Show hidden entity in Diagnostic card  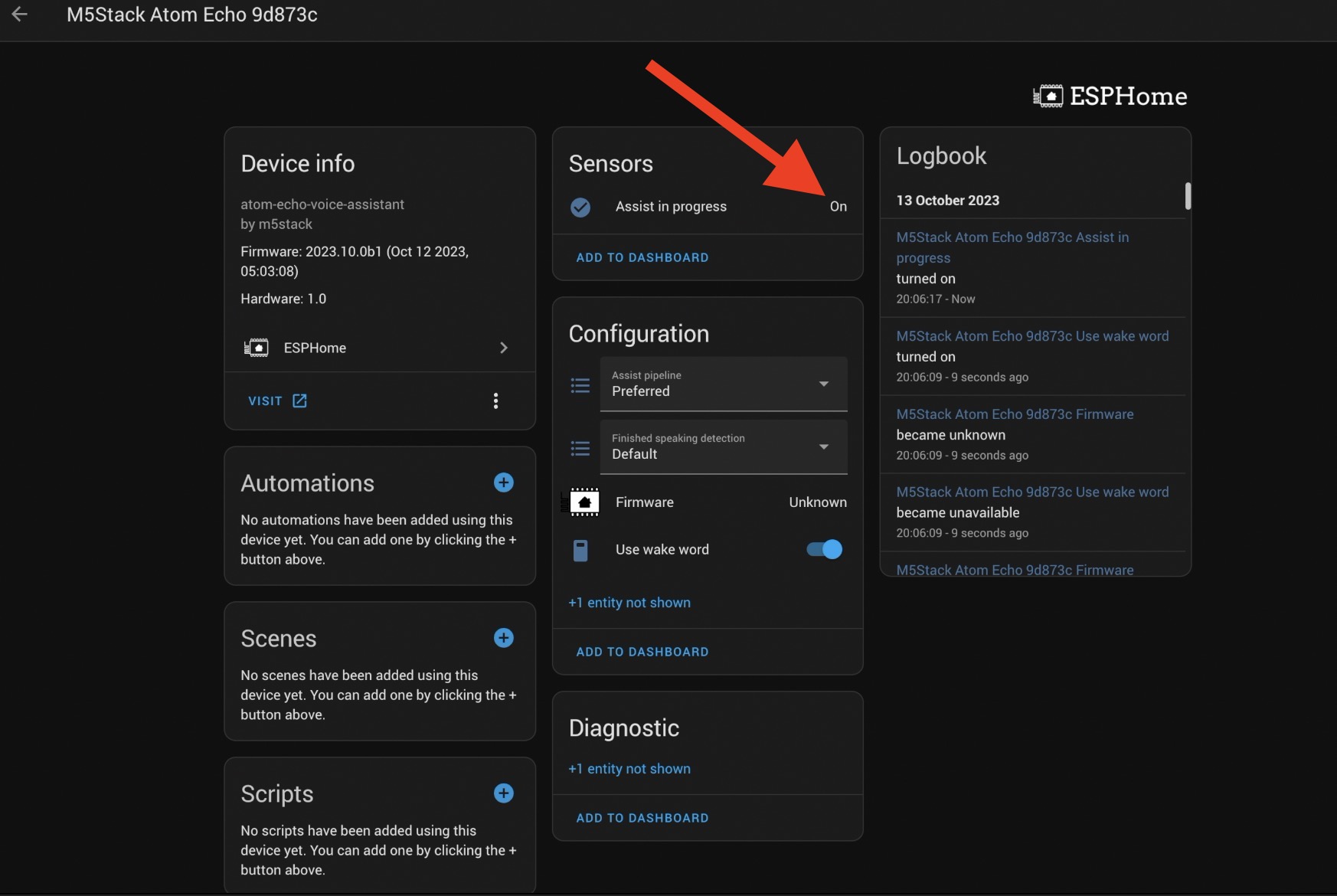pyautogui.click(x=629, y=769)
